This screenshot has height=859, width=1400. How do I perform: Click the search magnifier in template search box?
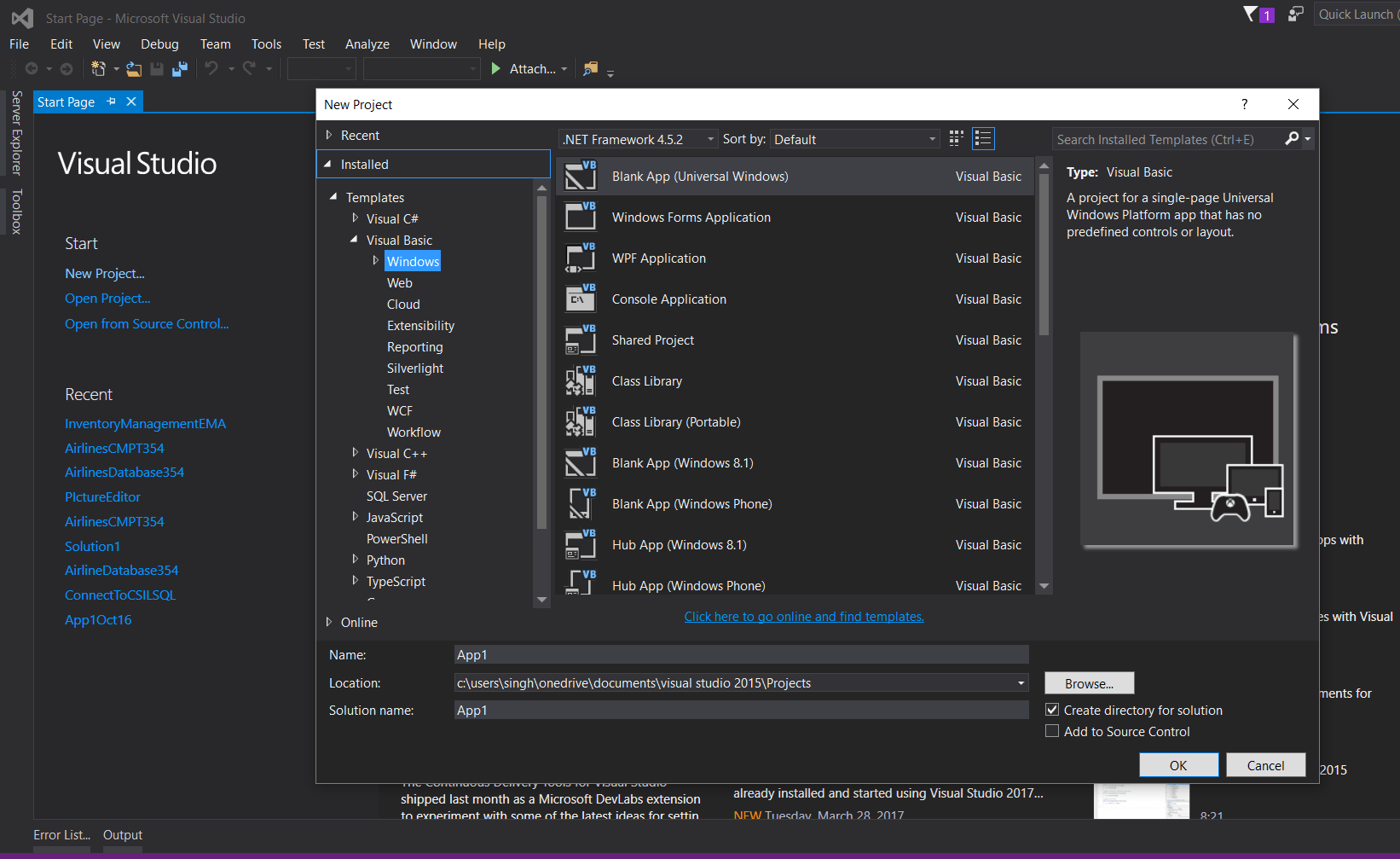1293,139
